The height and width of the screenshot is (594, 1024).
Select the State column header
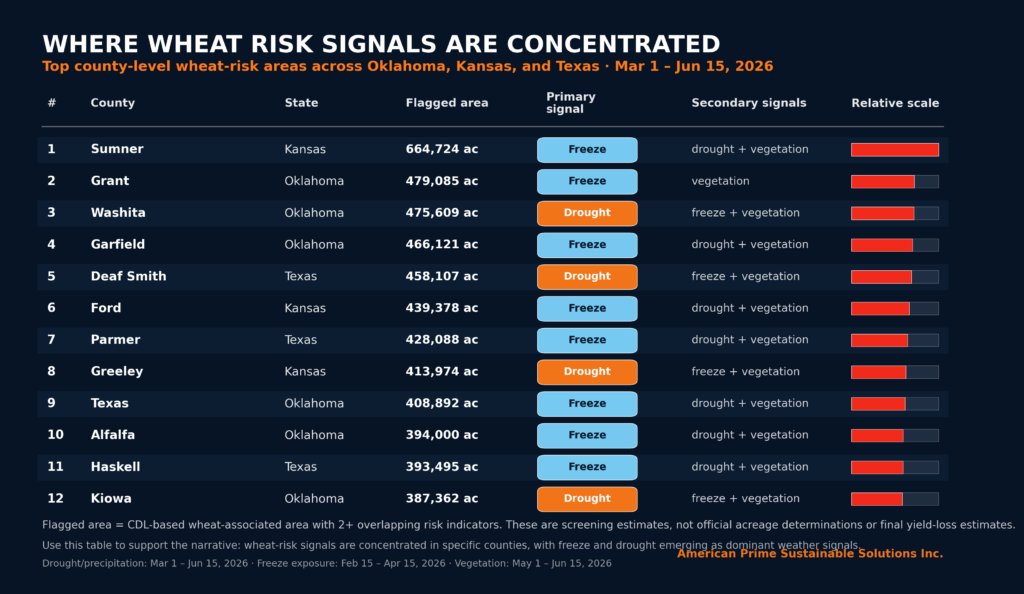(x=301, y=102)
